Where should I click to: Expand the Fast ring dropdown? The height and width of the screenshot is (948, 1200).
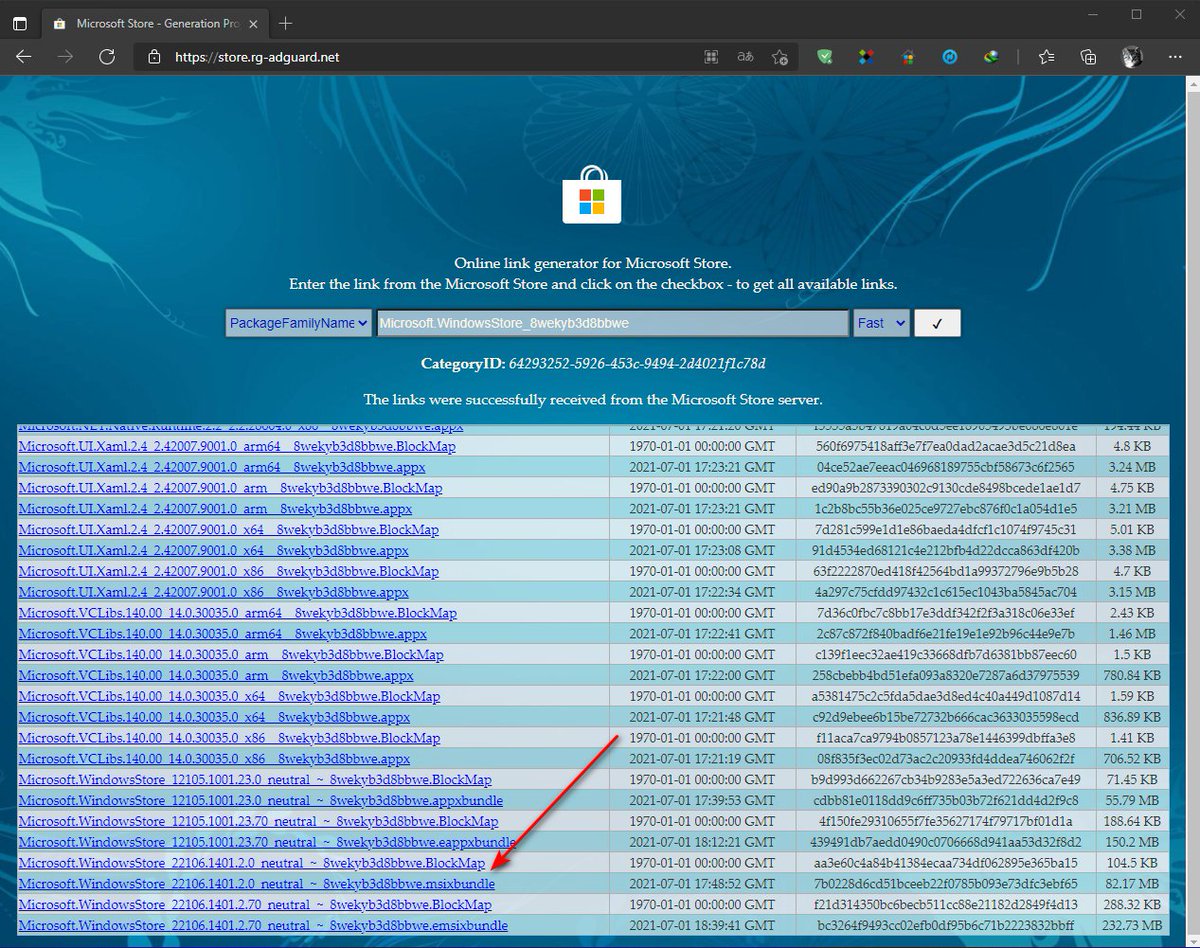[881, 323]
